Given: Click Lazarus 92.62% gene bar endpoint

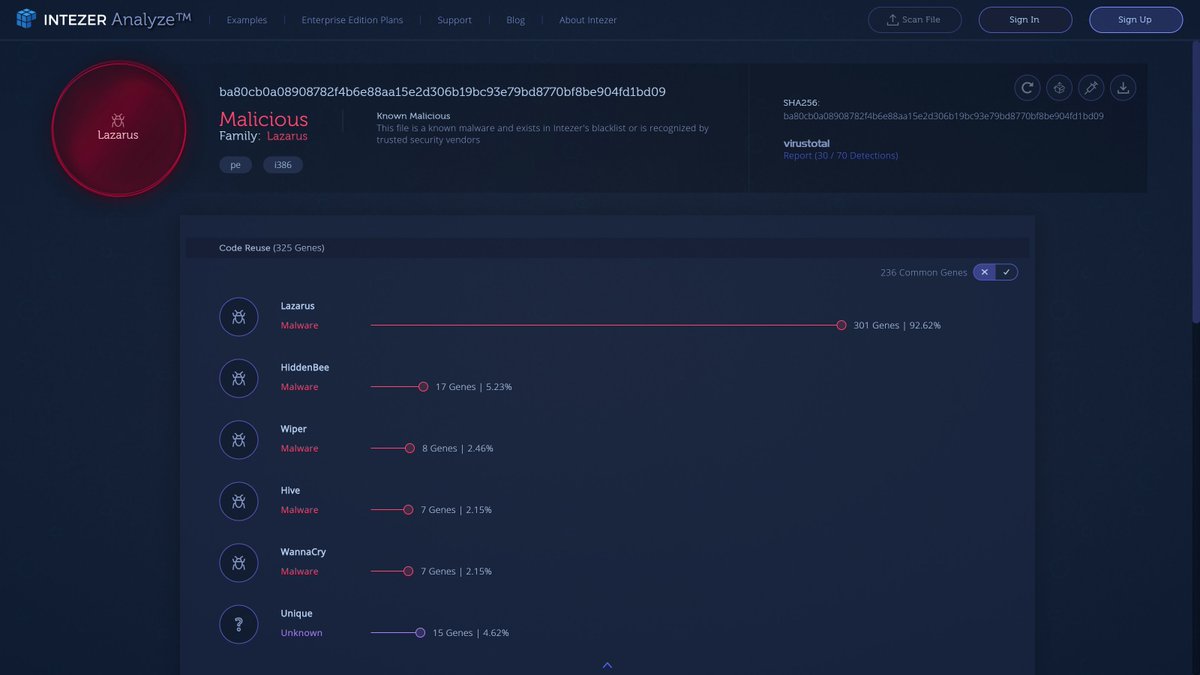Looking at the screenshot, I should click(842, 325).
